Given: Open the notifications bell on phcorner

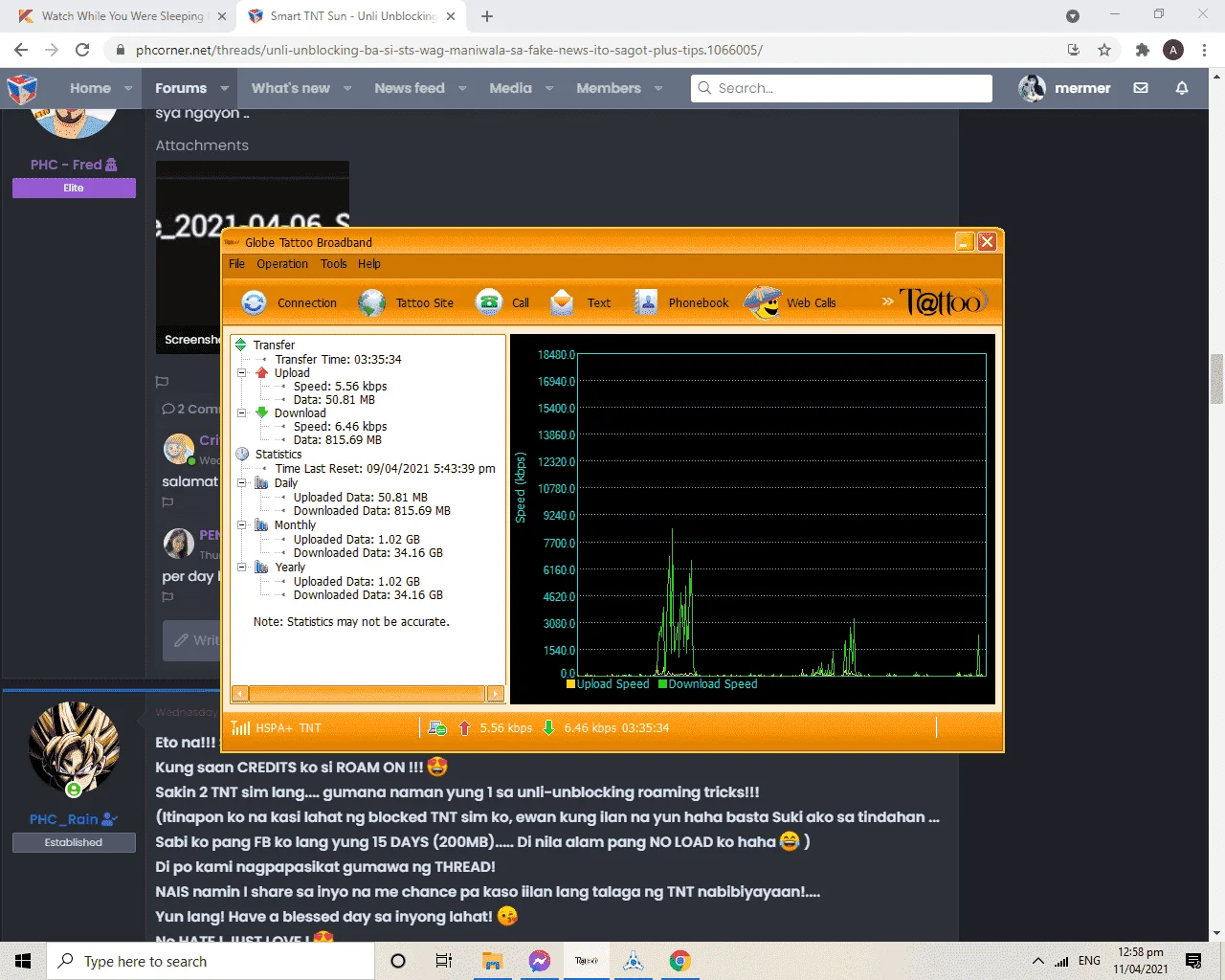Looking at the screenshot, I should (1182, 88).
